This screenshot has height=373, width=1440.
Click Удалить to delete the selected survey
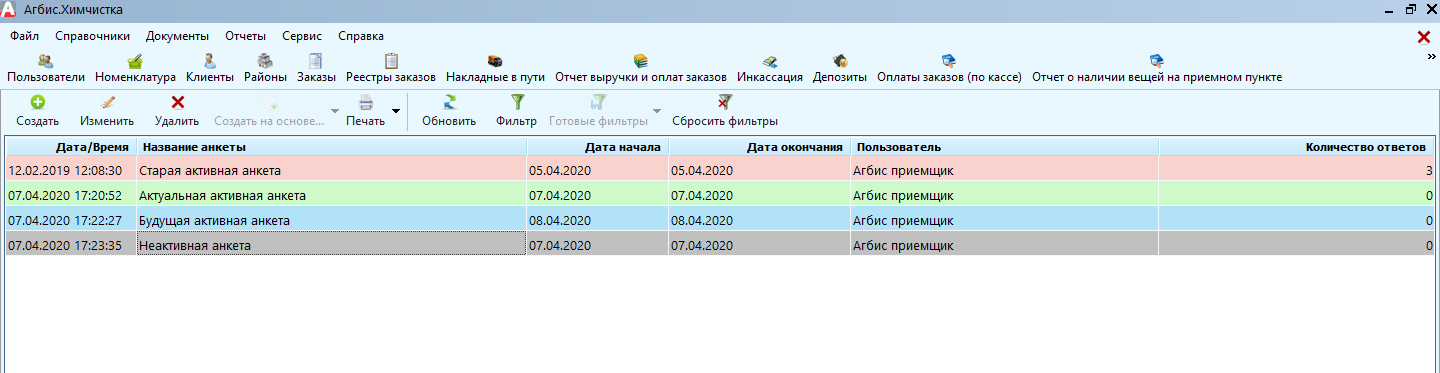point(178,111)
